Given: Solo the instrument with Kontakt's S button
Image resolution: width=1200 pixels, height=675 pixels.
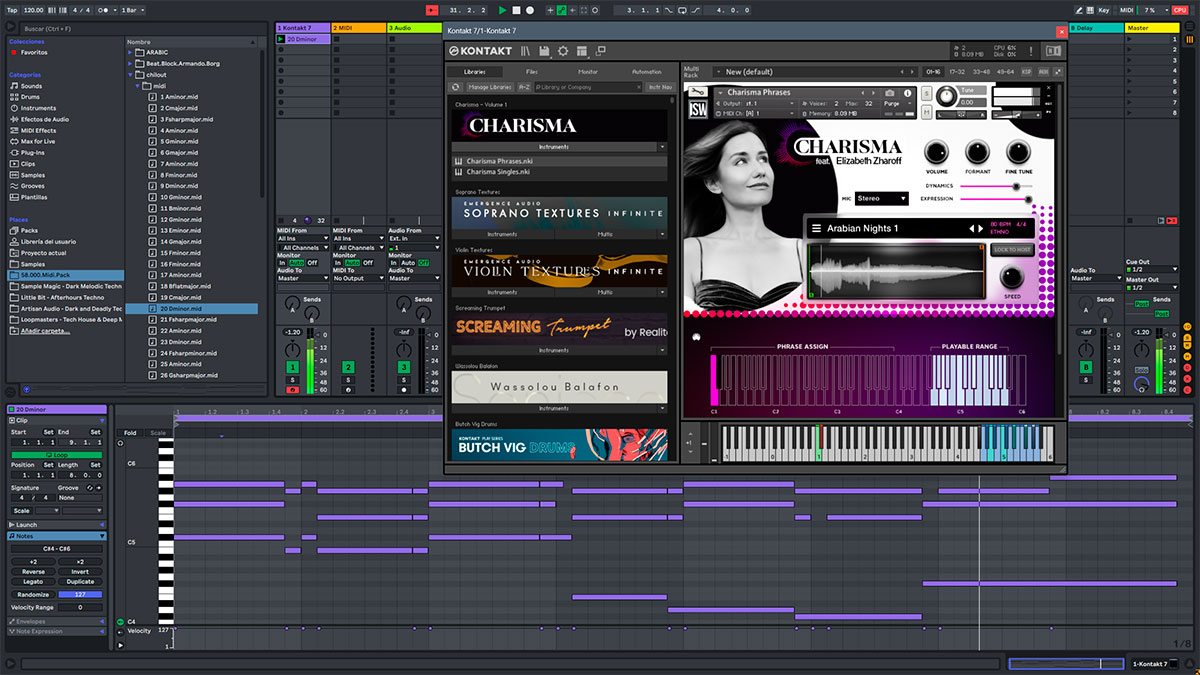Looking at the screenshot, I should [928, 93].
